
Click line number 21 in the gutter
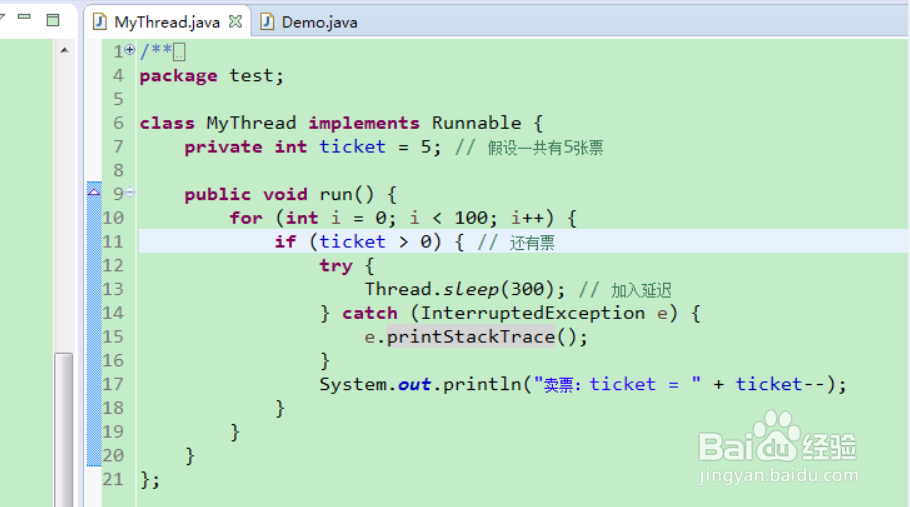pyautogui.click(x=114, y=479)
